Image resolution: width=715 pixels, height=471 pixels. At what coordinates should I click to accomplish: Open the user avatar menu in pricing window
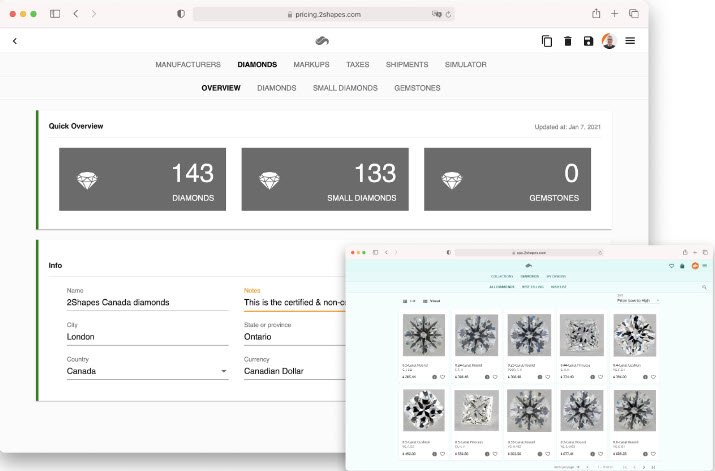609,41
